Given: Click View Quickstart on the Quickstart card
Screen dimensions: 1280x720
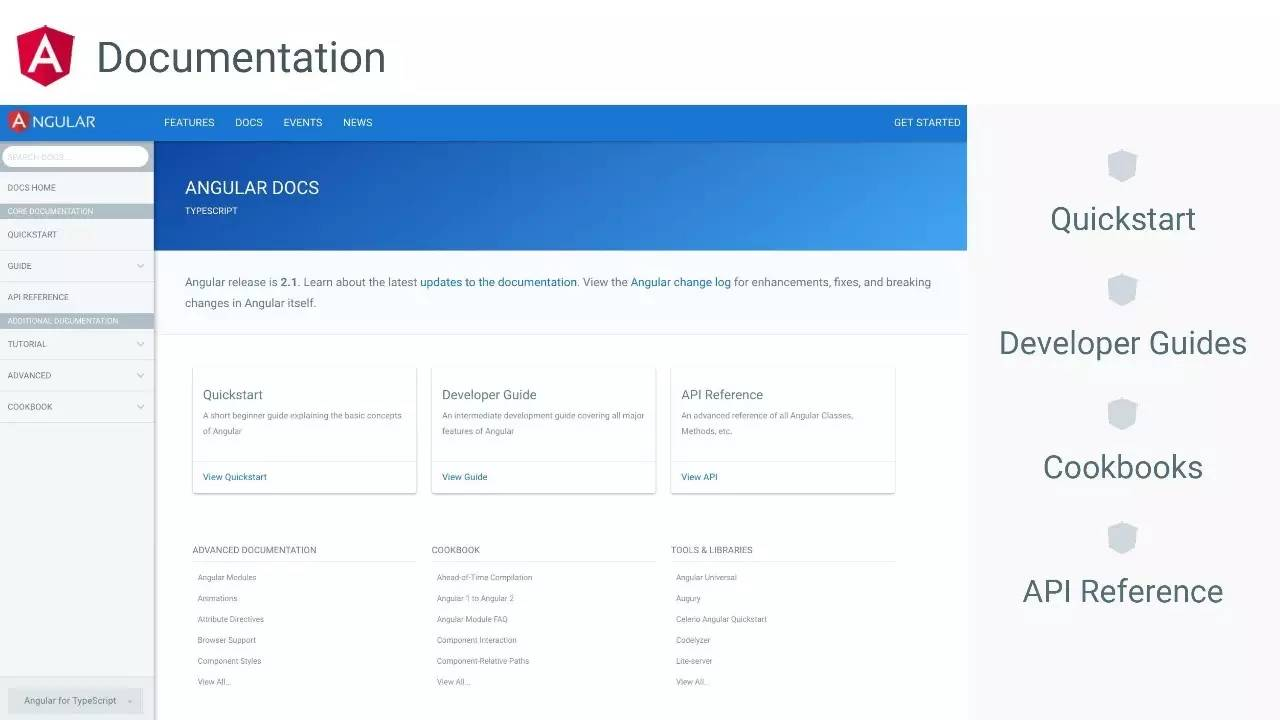Looking at the screenshot, I should point(235,477).
